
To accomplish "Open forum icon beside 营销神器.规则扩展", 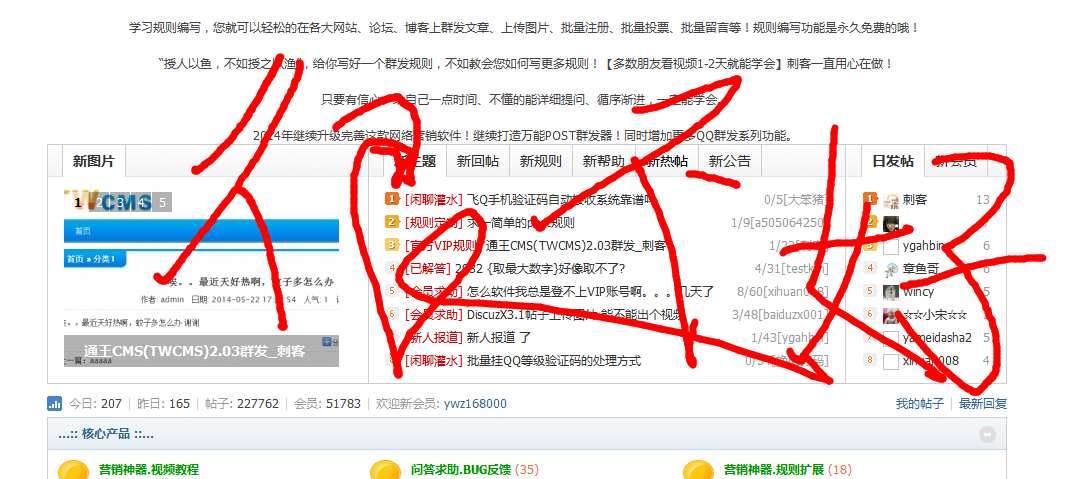I will tap(698, 471).
